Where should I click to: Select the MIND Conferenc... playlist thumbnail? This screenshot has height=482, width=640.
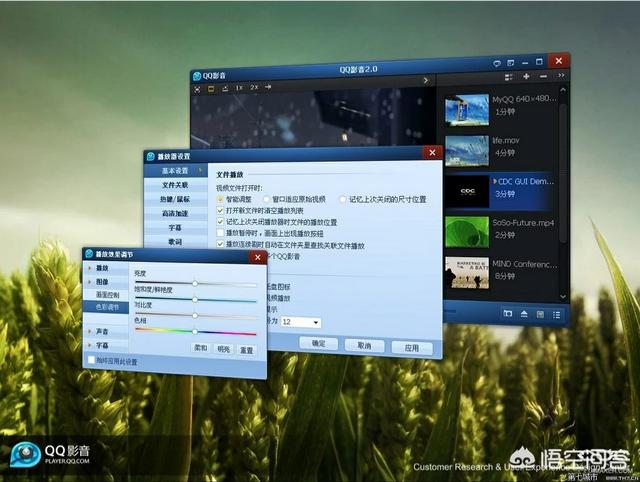pos(467,273)
